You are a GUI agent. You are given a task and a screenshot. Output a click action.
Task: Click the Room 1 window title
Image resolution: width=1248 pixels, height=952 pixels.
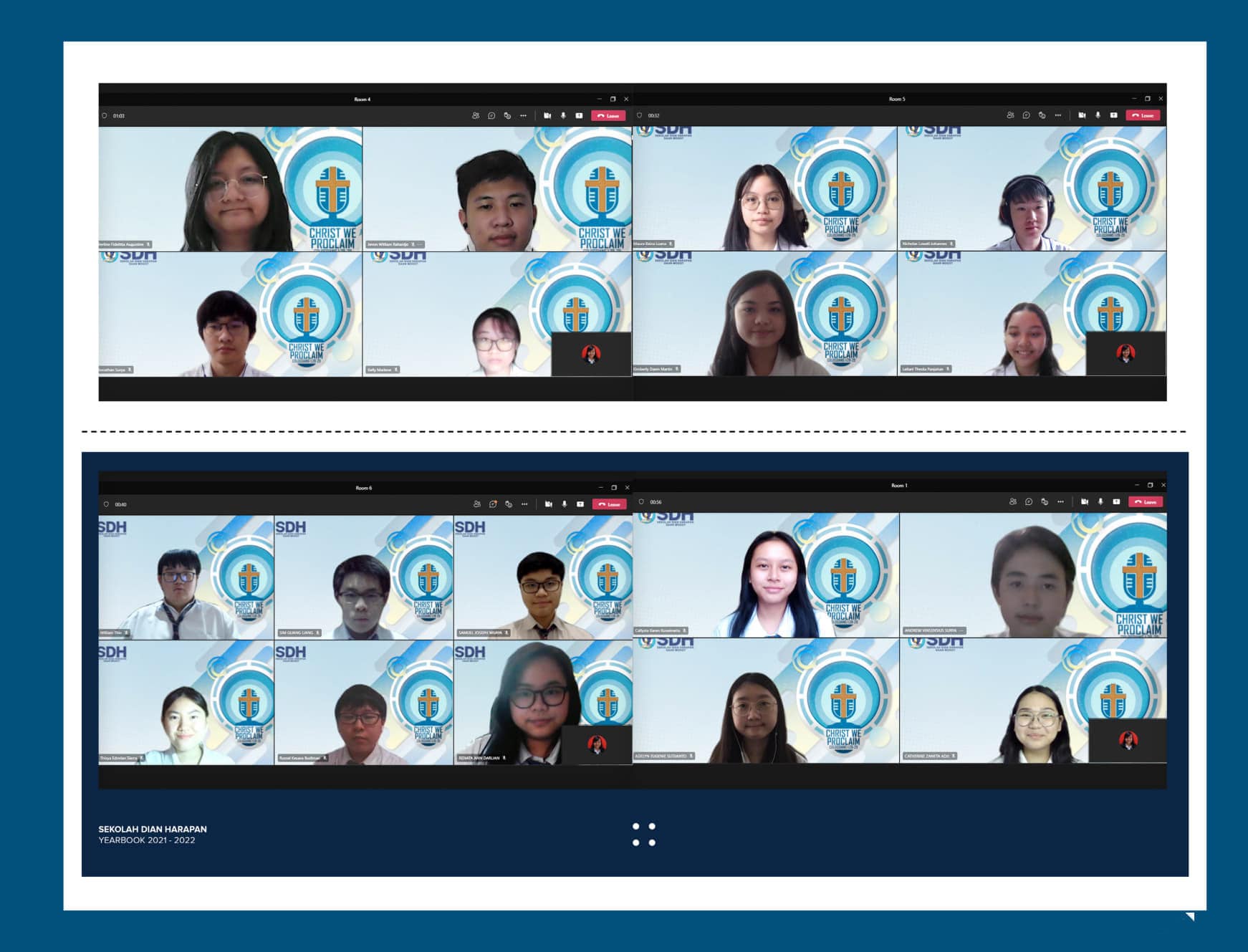point(899,485)
